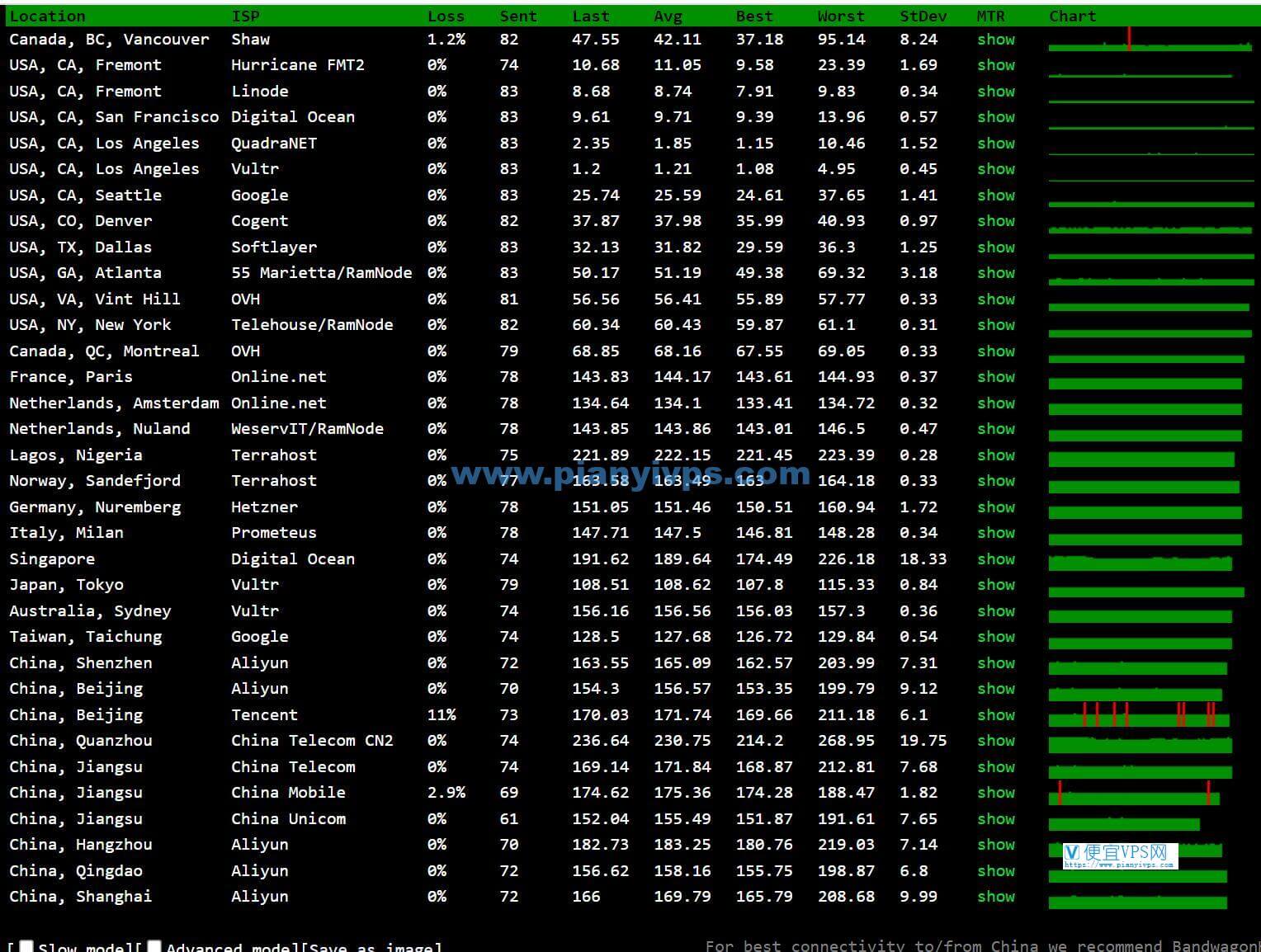Show MTR for Norway, Sandefjord Terrahost
1261x952 pixels.
click(996, 481)
